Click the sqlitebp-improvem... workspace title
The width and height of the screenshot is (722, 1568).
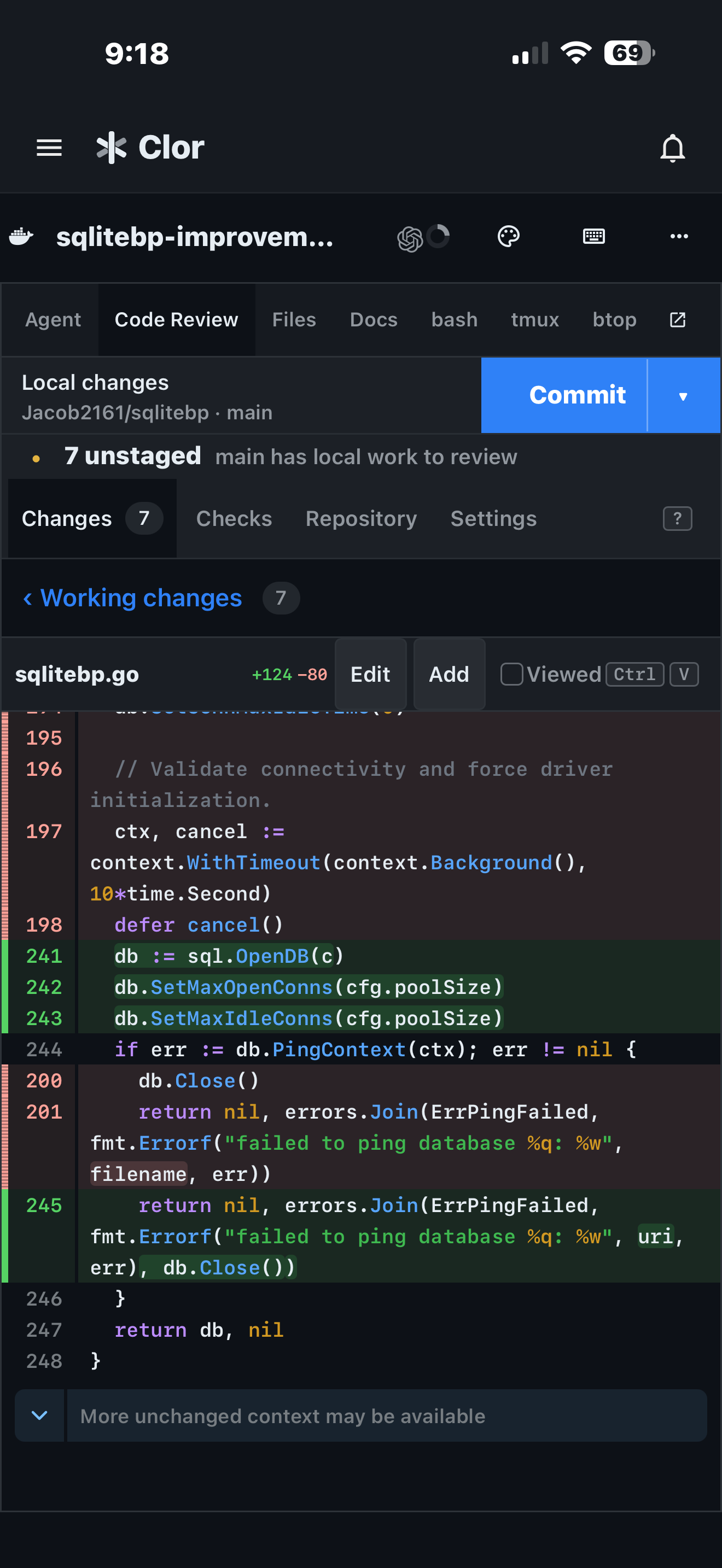pos(195,236)
